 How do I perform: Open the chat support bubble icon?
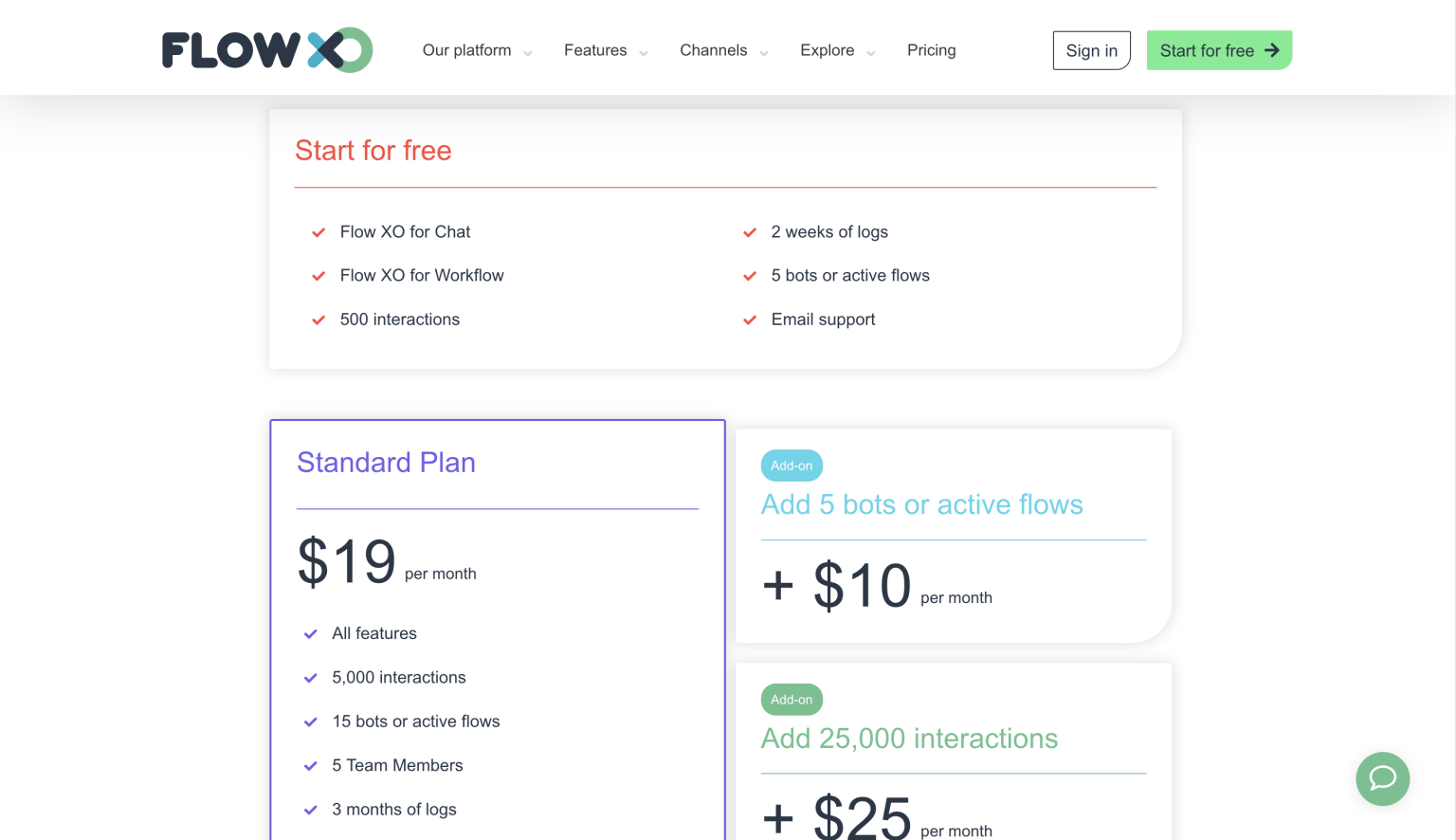pyautogui.click(x=1382, y=778)
